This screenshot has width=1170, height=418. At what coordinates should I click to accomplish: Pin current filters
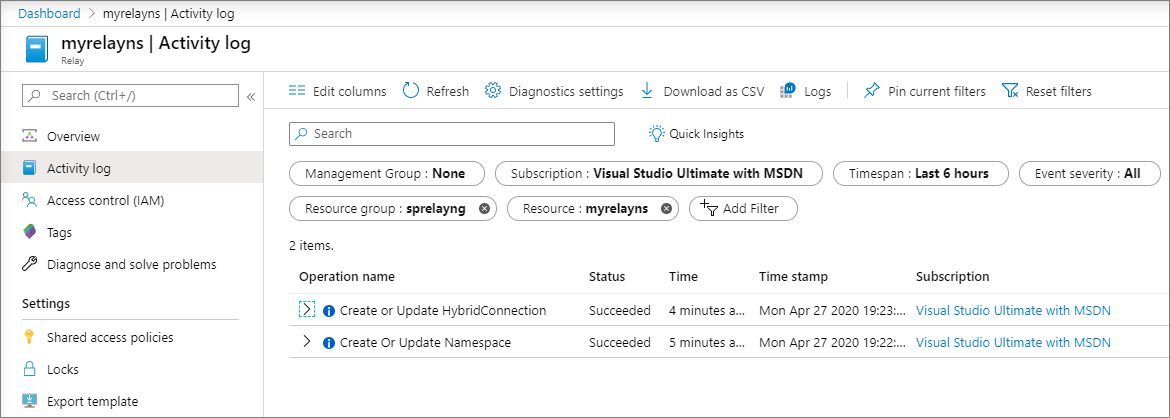[x=872, y=91]
